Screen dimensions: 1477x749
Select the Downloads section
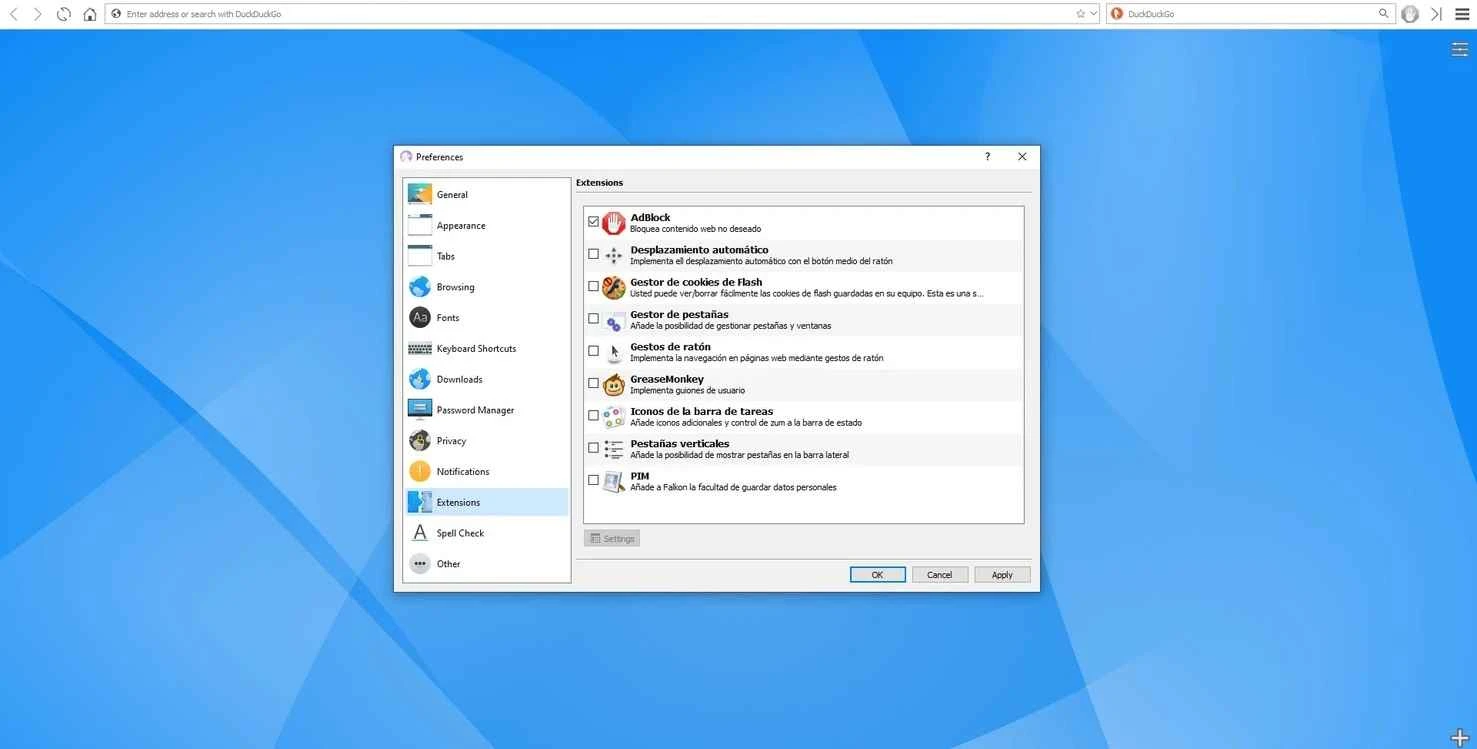[x=487, y=380]
